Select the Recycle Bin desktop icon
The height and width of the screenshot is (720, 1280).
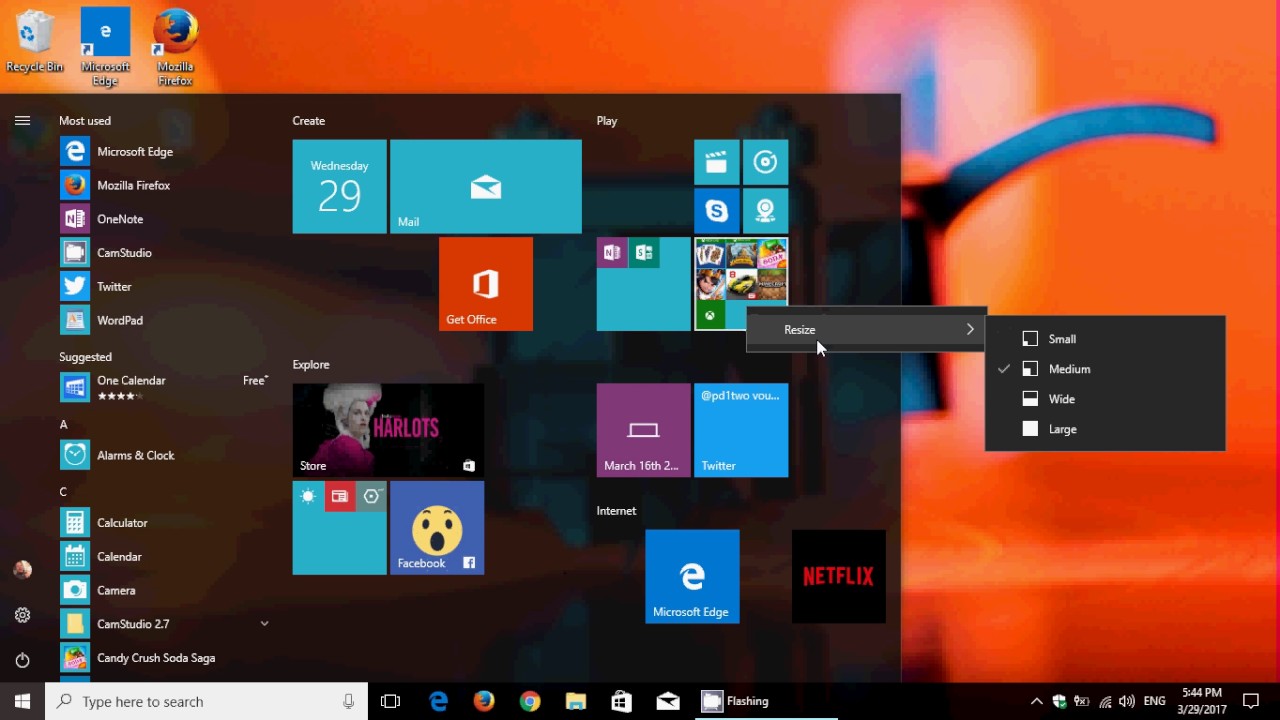pos(35,42)
